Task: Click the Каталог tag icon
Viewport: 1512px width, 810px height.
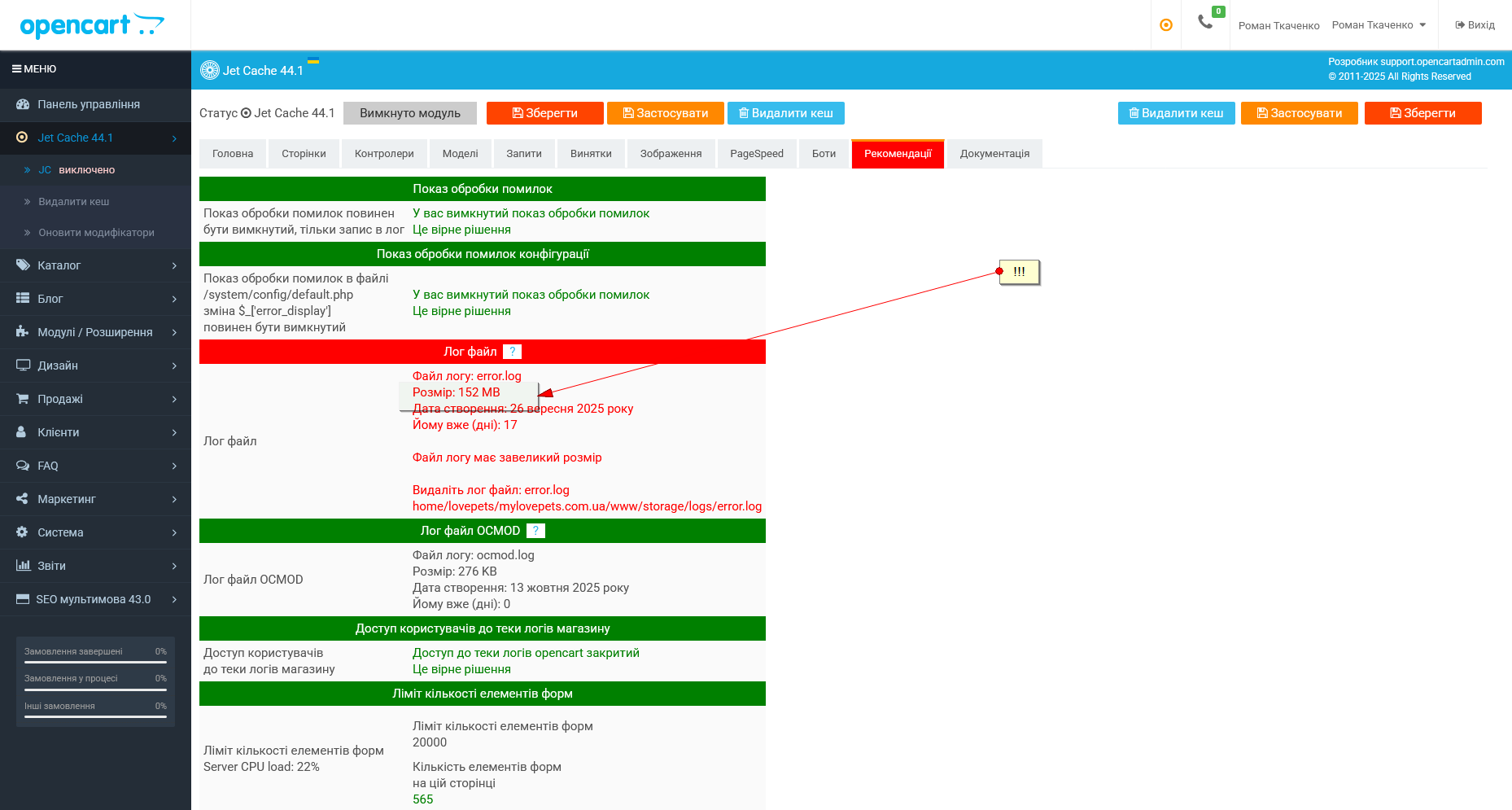Action: point(23,265)
